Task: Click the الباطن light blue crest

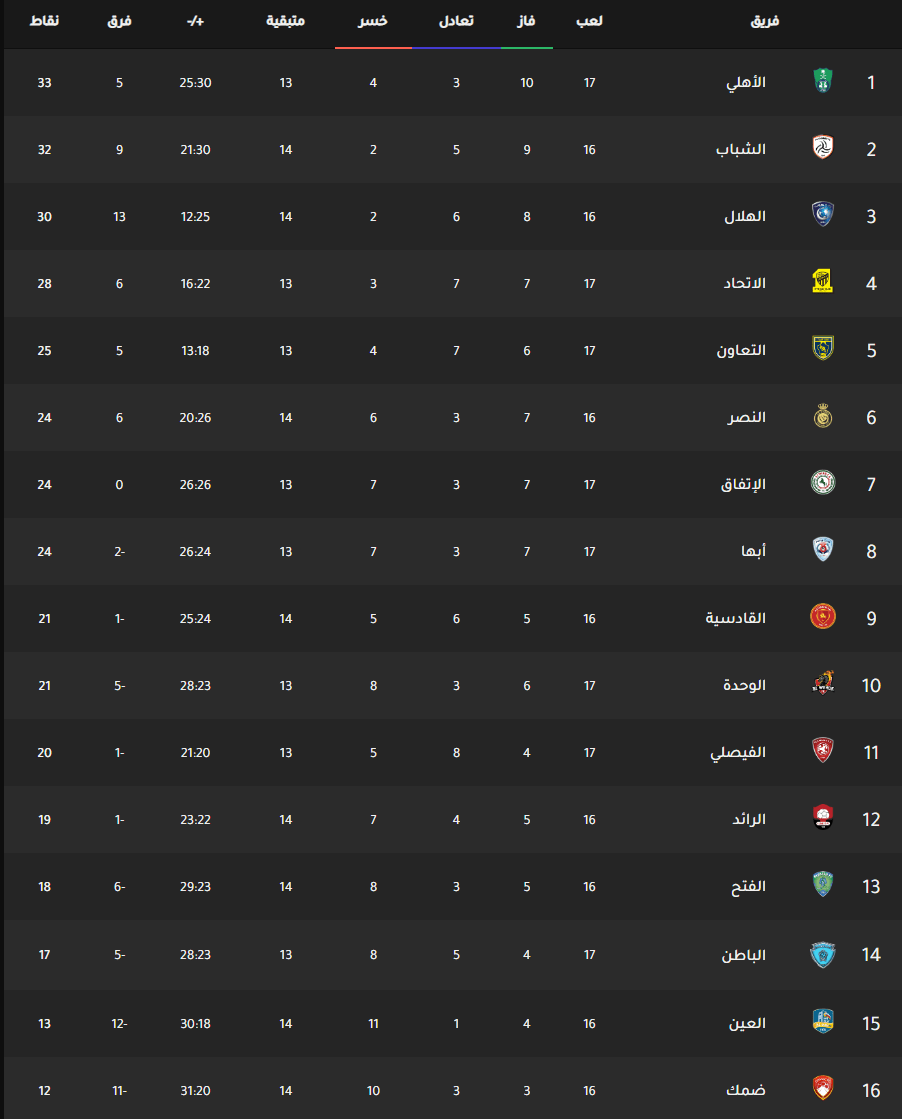Action: pyautogui.click(x=823, y=955)
